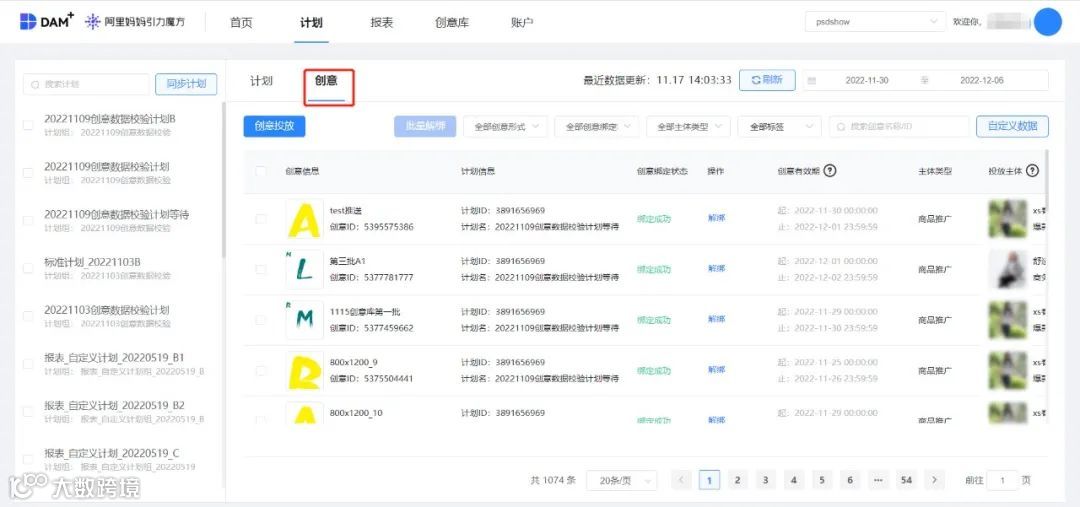Go to page 54
The width and height of the screenshot is (1080, 507).
pyautogui.click(x=906, y=480)
